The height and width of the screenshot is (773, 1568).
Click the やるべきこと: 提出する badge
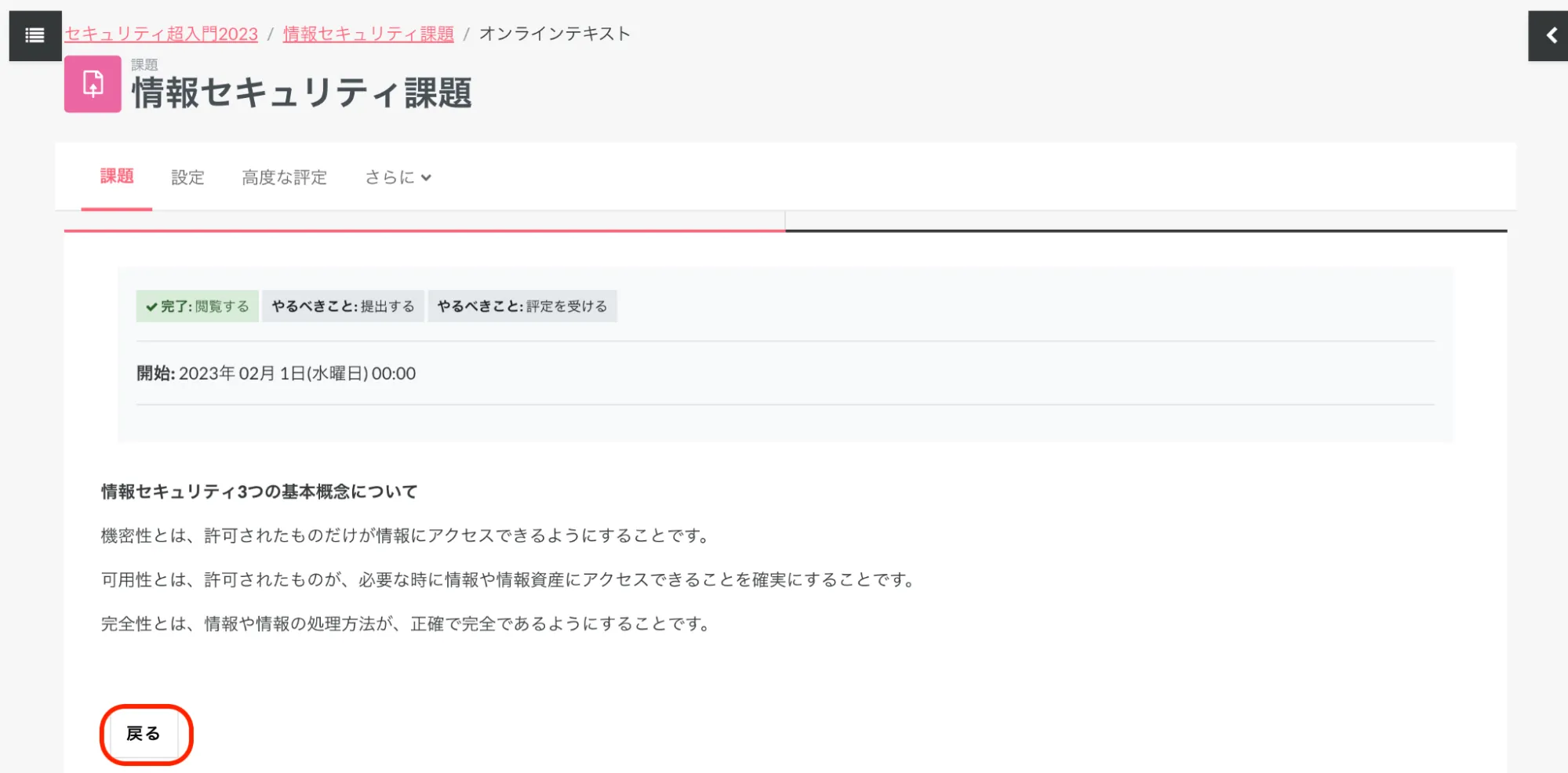343,307
